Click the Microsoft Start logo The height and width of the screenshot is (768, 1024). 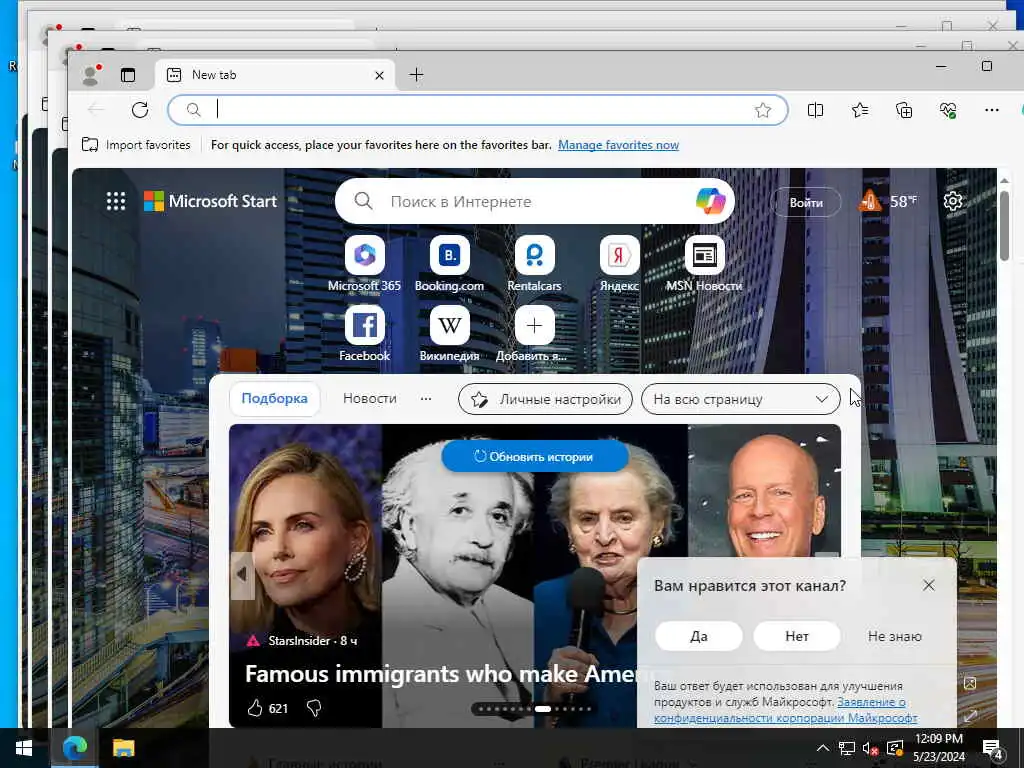[210, 201]
